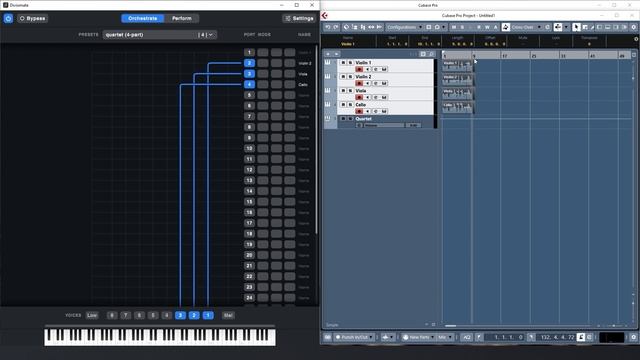Viewport: 640px width, 360px height.
Task: Toggle voice 1 button in Voices row
Action: 208,315
